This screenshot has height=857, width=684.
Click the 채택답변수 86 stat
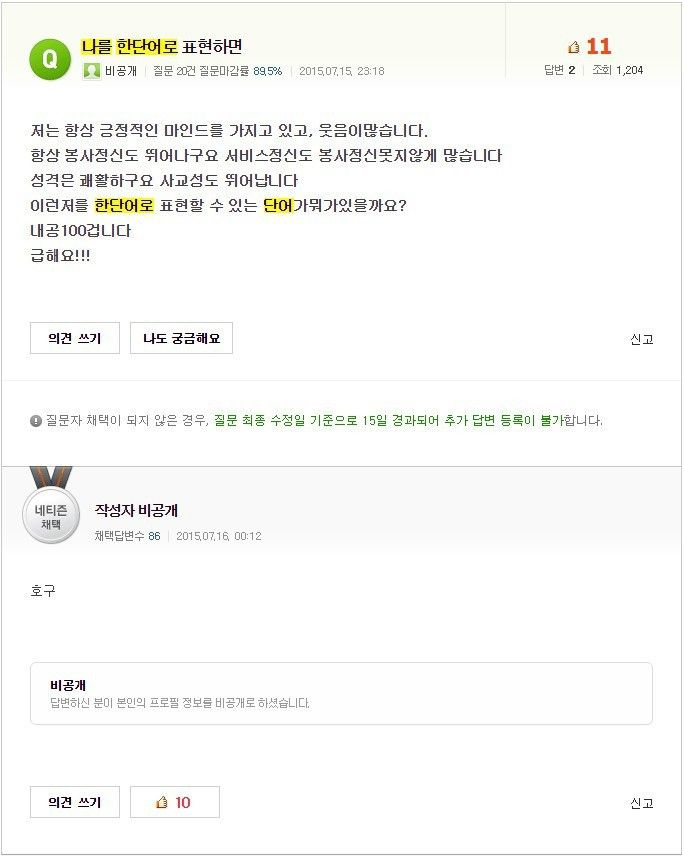click(x=127, y=536)
